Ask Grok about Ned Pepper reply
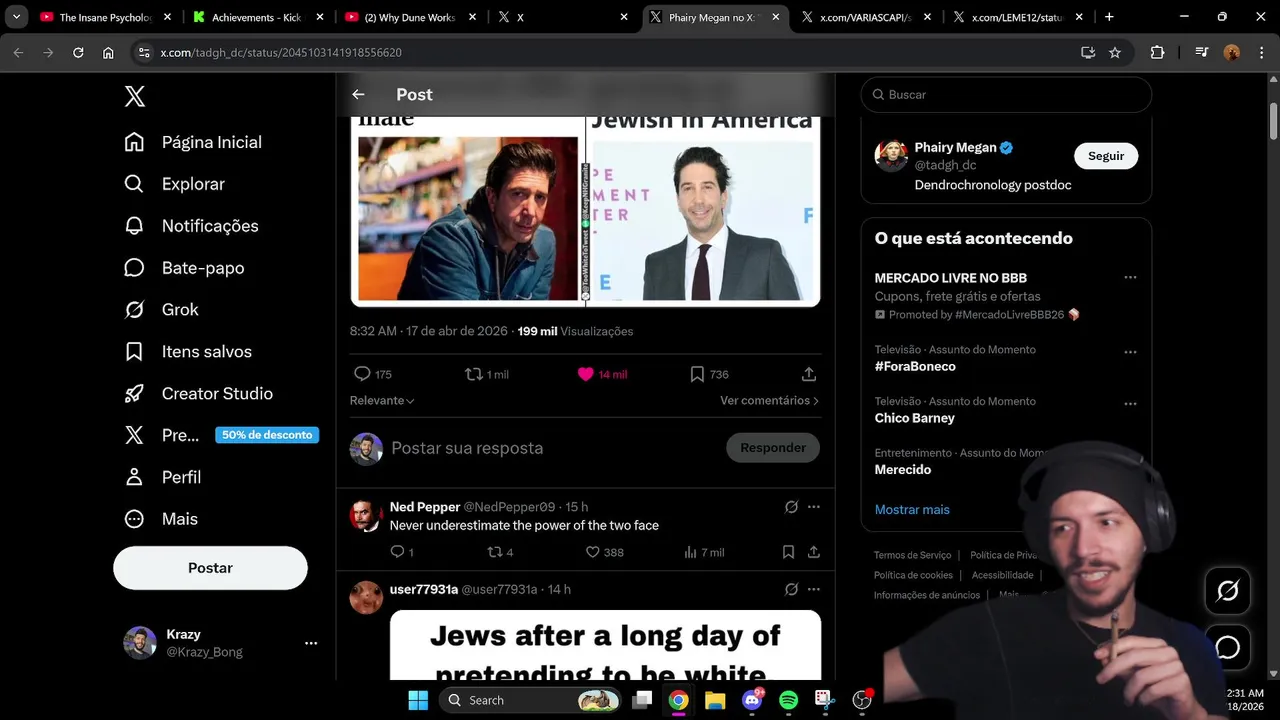Image resolution: width=1280 pixels, height=720 pixels. coord(791,507)
